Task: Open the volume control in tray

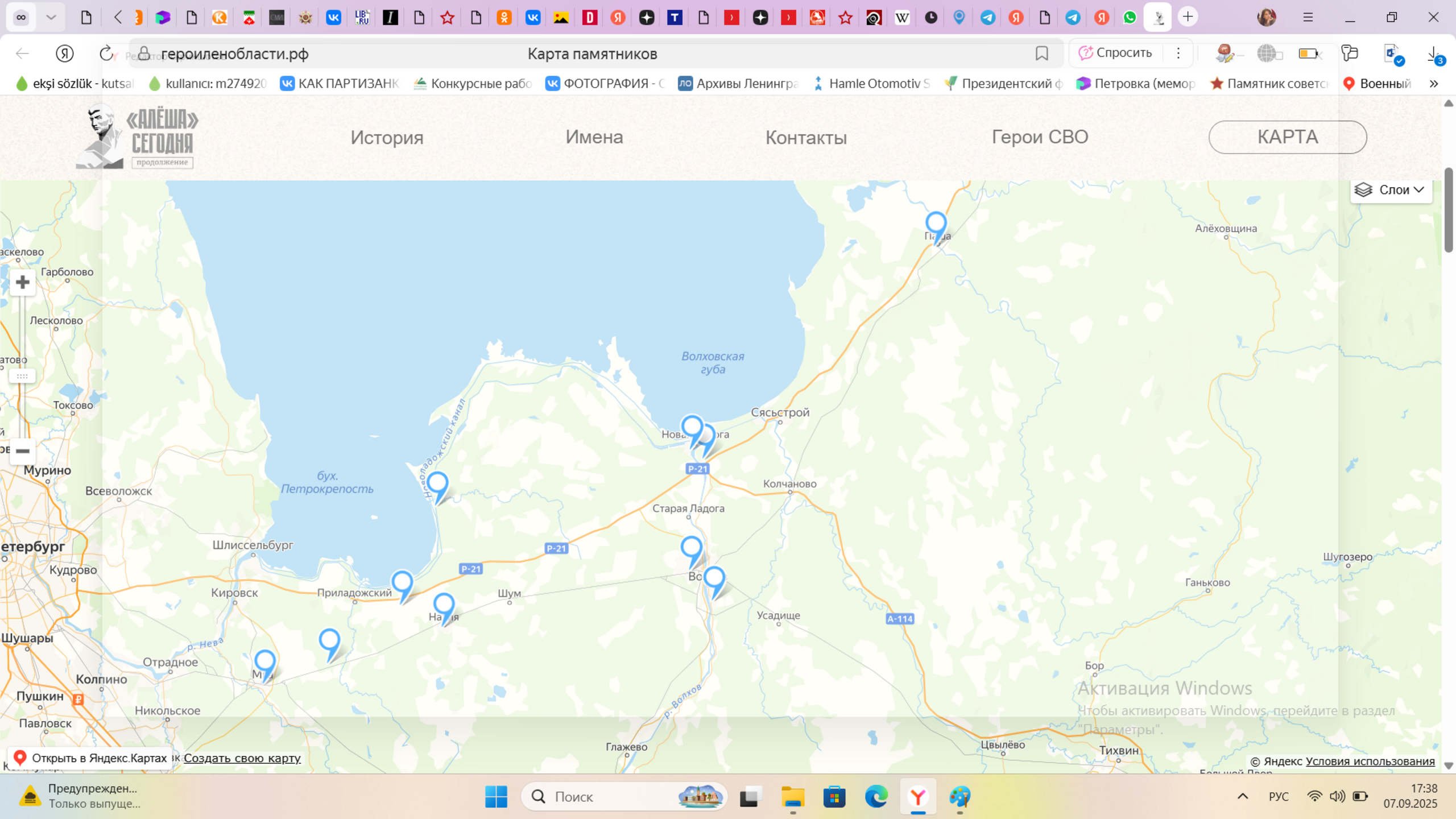Action: (x=1337, y=796)
